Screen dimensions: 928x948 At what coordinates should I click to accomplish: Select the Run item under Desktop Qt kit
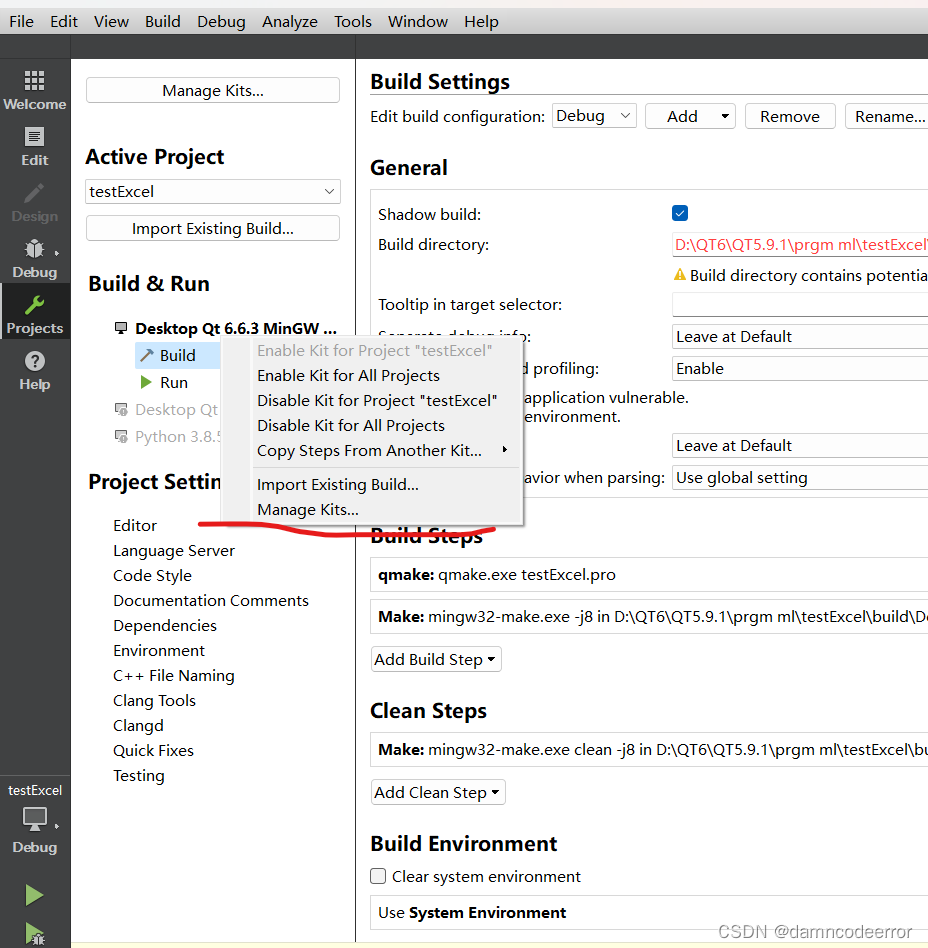[174, 382]
